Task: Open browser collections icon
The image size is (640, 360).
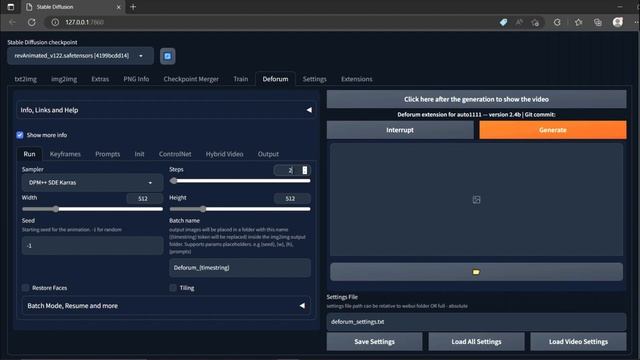Action: tap(598, 22)
